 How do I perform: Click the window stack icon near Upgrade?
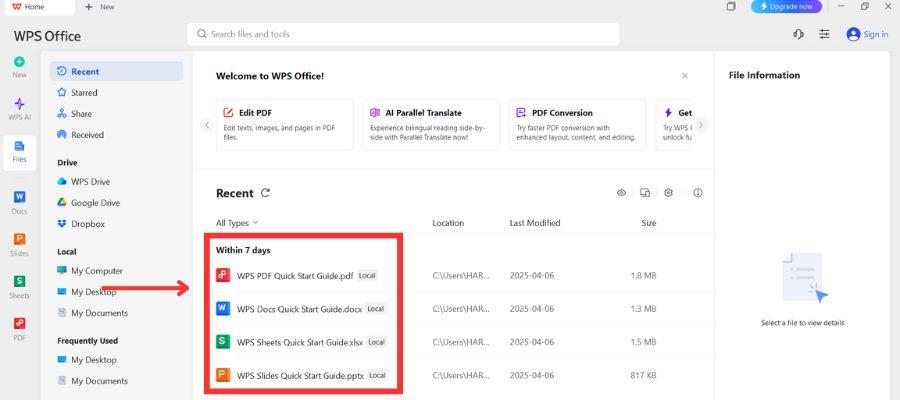click(731, 6)
